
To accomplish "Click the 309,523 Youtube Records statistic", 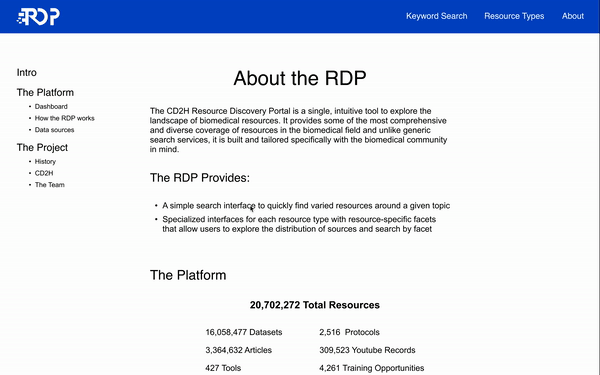I will (367, 350).
